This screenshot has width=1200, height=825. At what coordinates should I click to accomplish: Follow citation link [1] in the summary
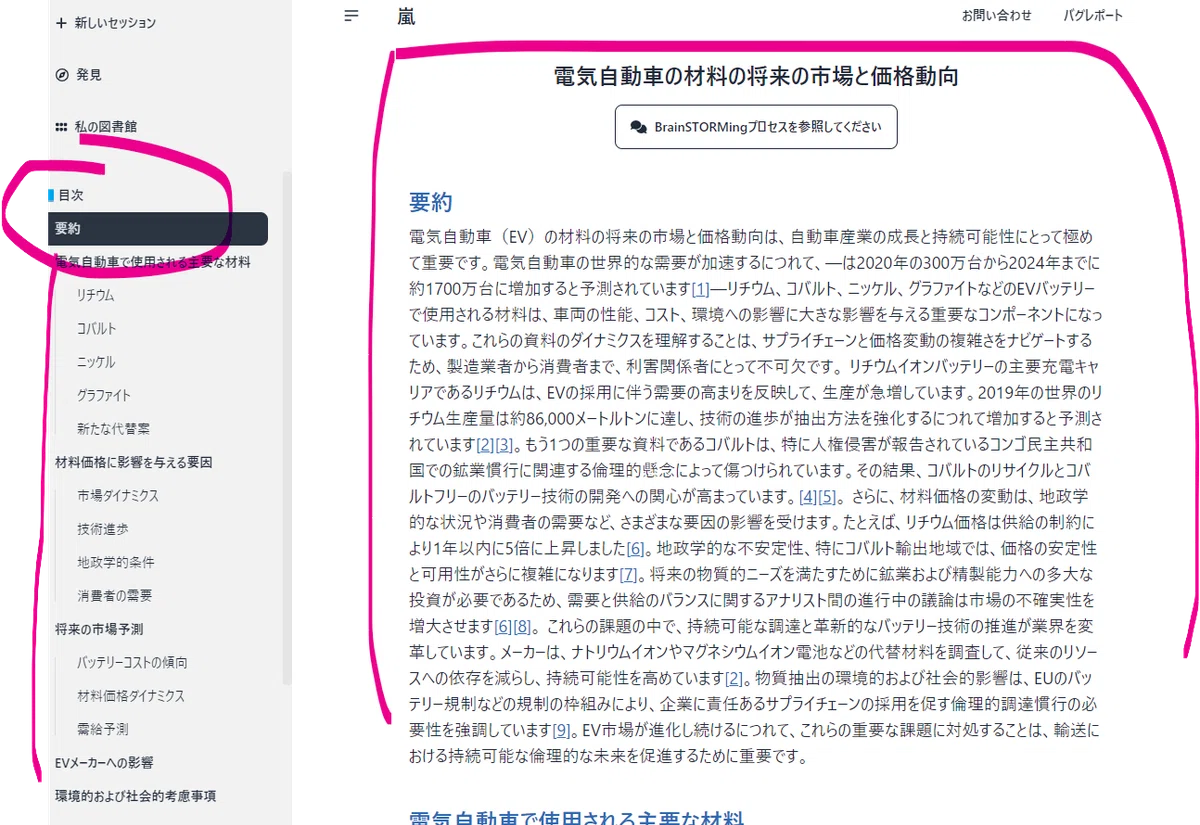[700, 289]
